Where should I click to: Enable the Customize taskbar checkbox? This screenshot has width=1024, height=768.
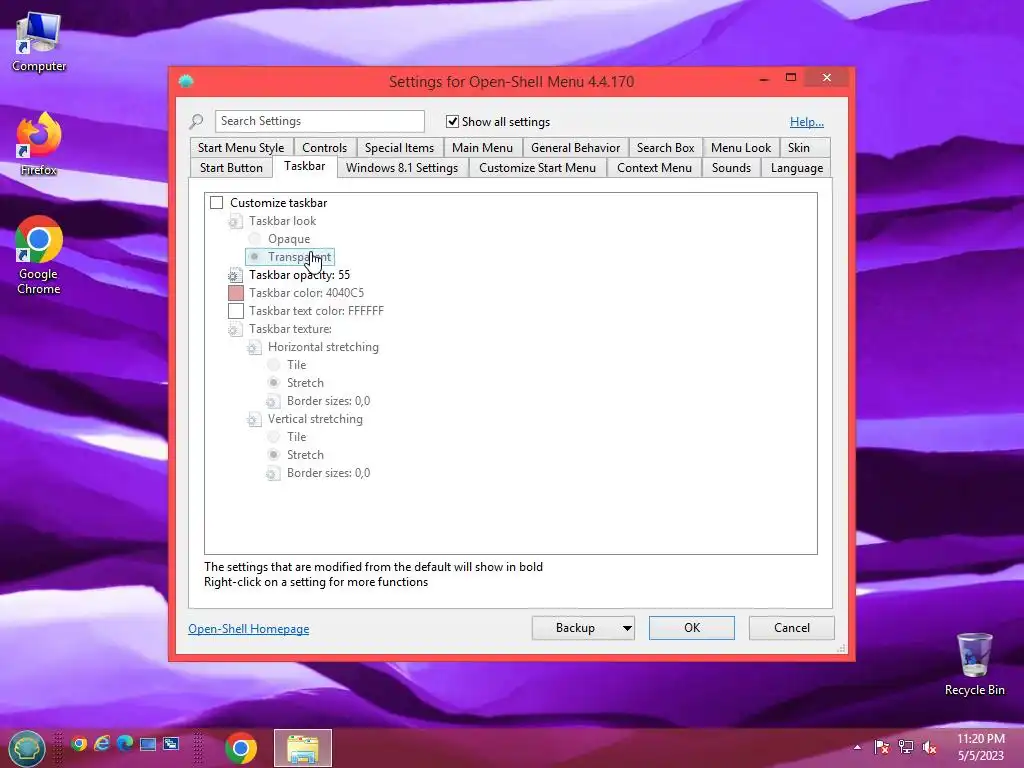tap(217, 203)
